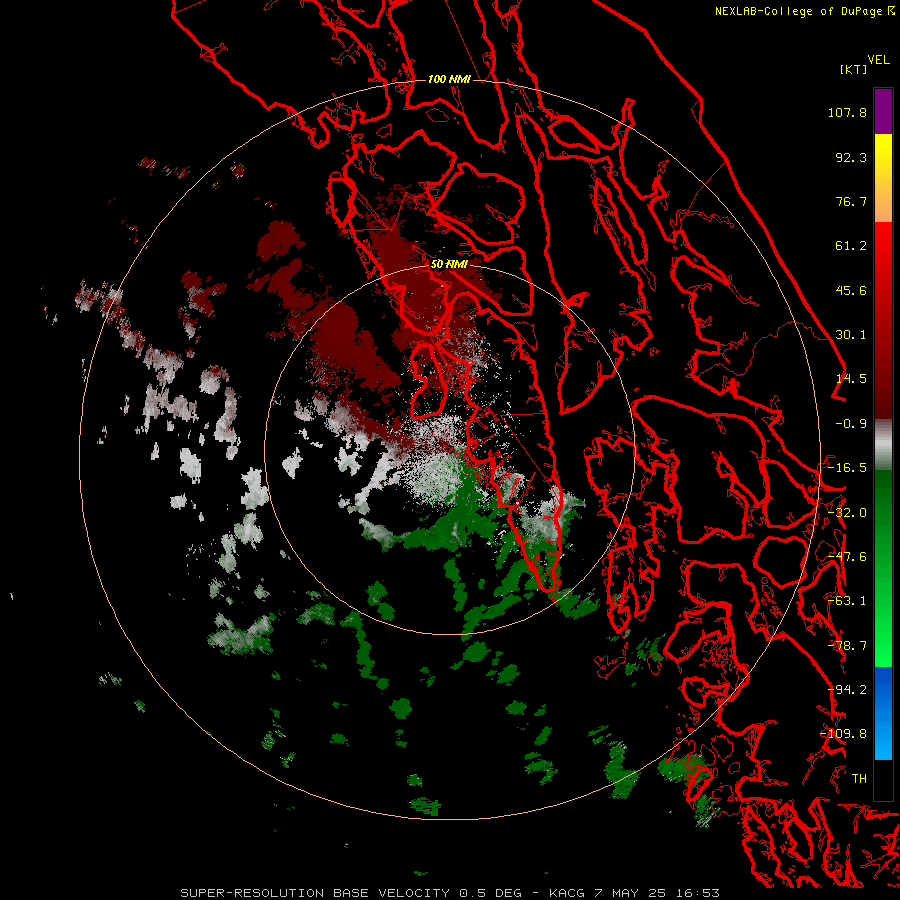Select the 30.1 scale value

851,335
